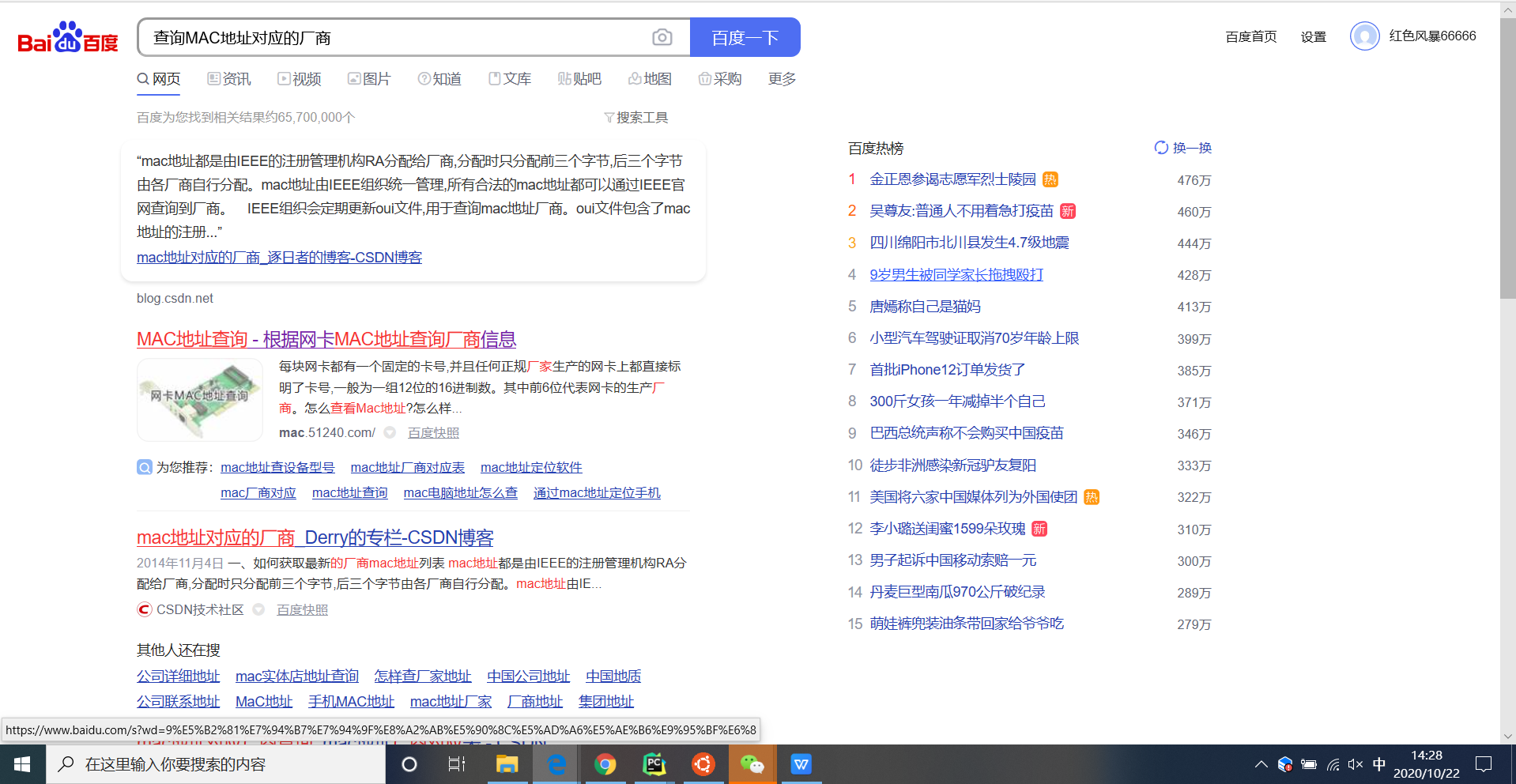Open related search 手机MAC地址

tap(351, 701)
